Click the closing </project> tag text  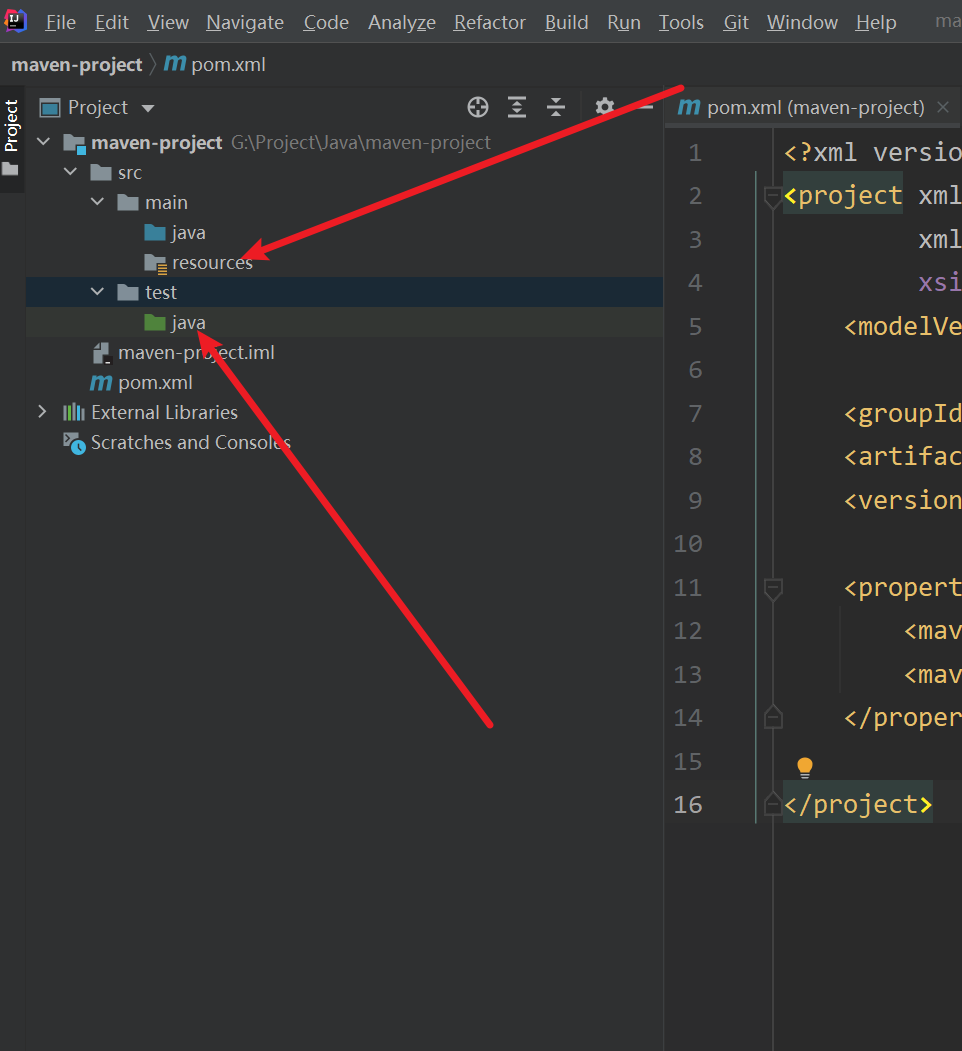[x=857, y=804]
